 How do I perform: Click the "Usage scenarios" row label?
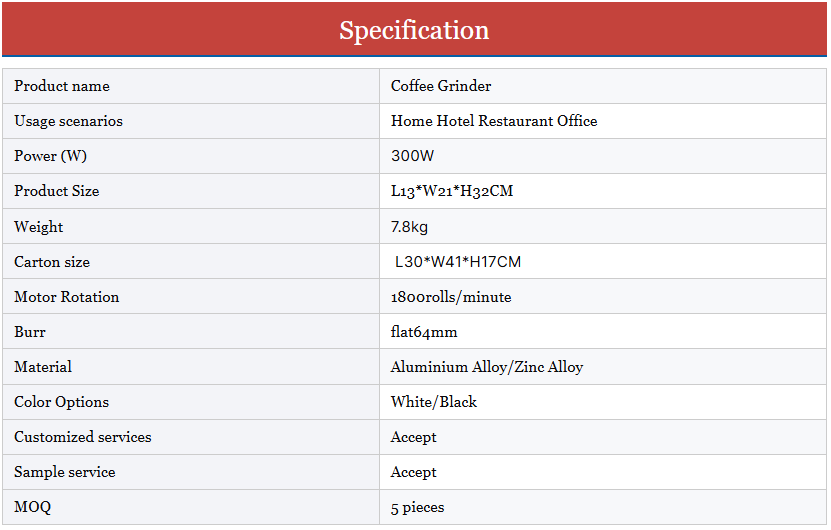(x=68, y=121)
